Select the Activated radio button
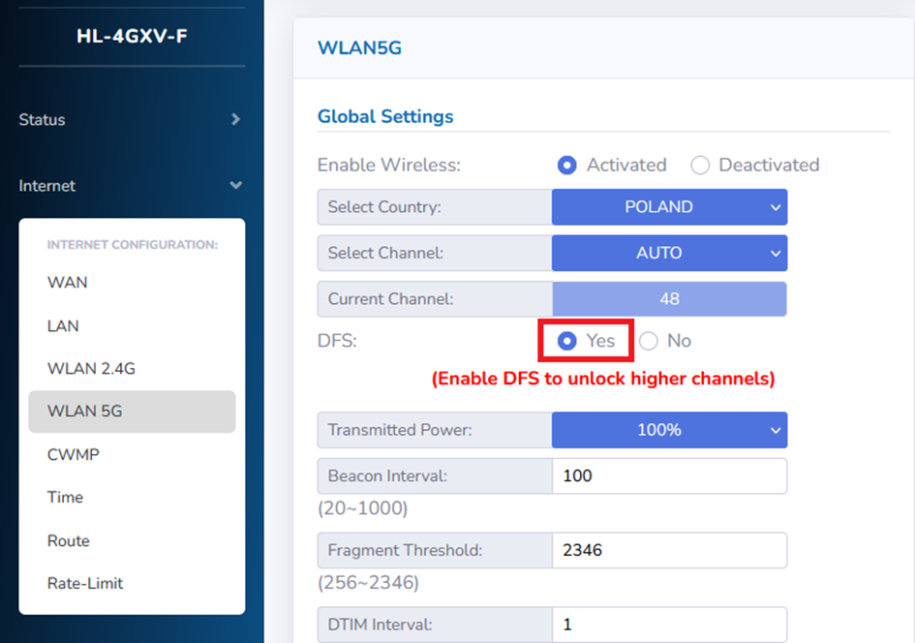915x643 pixels. coord(567,165)
